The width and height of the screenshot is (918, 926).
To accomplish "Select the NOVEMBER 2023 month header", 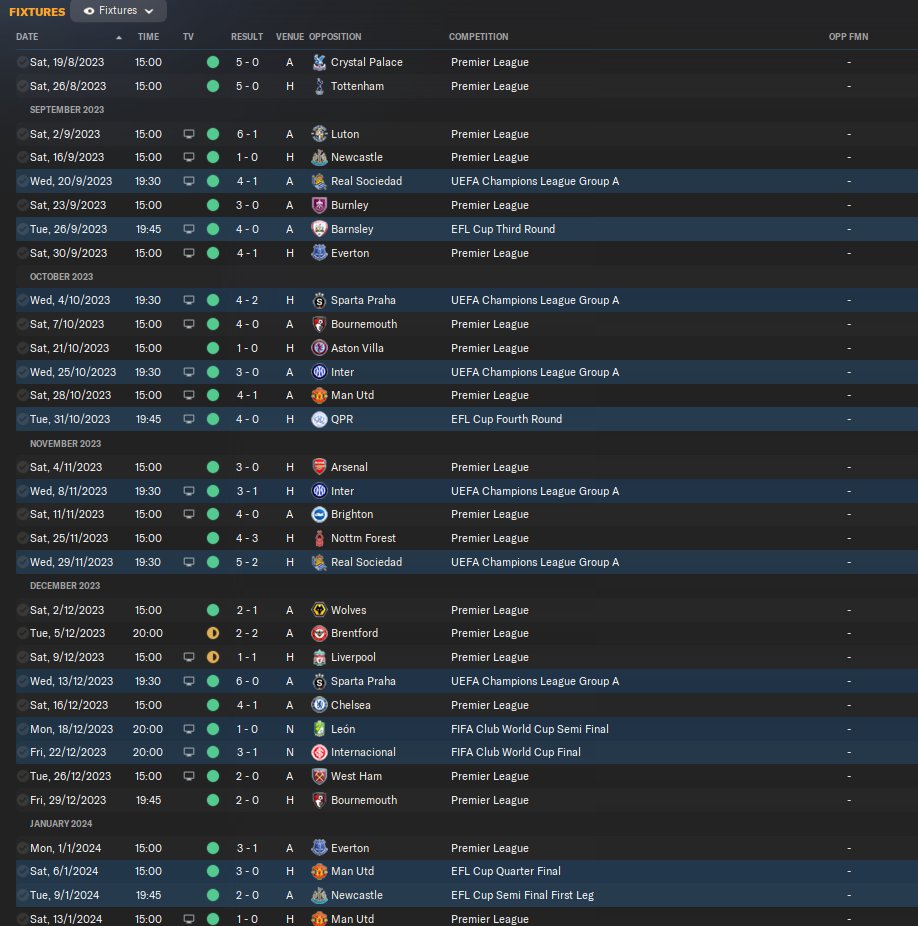I will coord(66,444).
